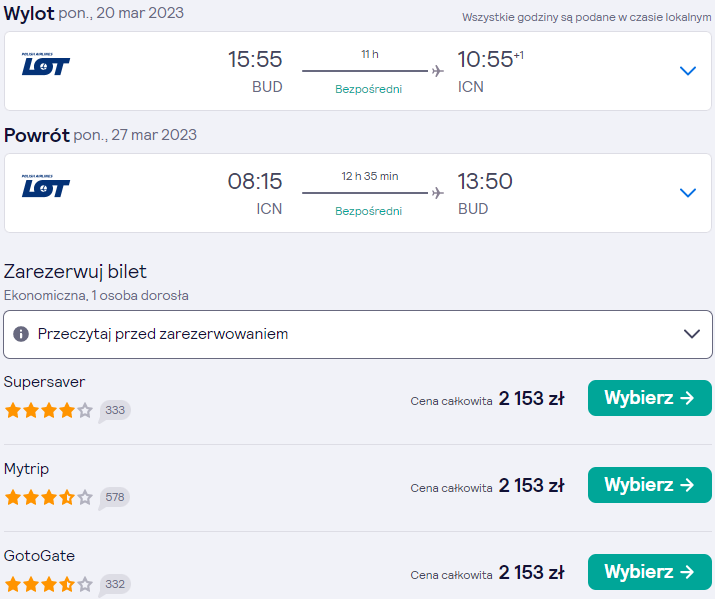Image resolution: width=715 pixels, height=599 pixels.
Task: Select the Mytrip offer with Wybierz
Action: pos(650,485)
